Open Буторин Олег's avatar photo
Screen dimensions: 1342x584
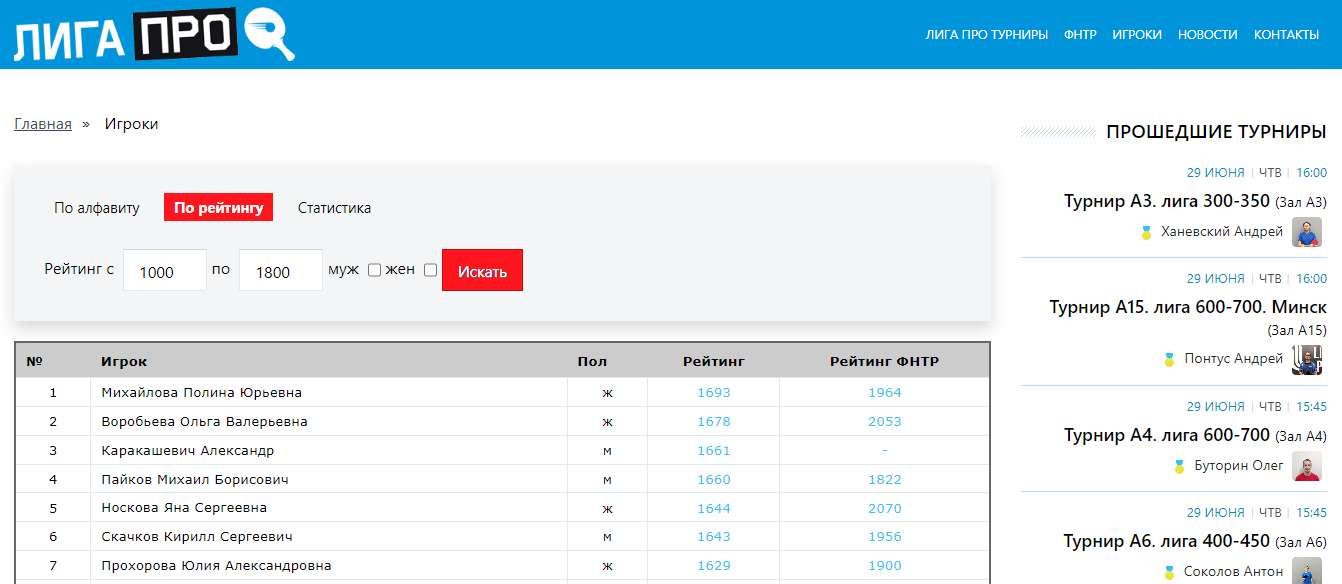click(x=1307, y=466)
